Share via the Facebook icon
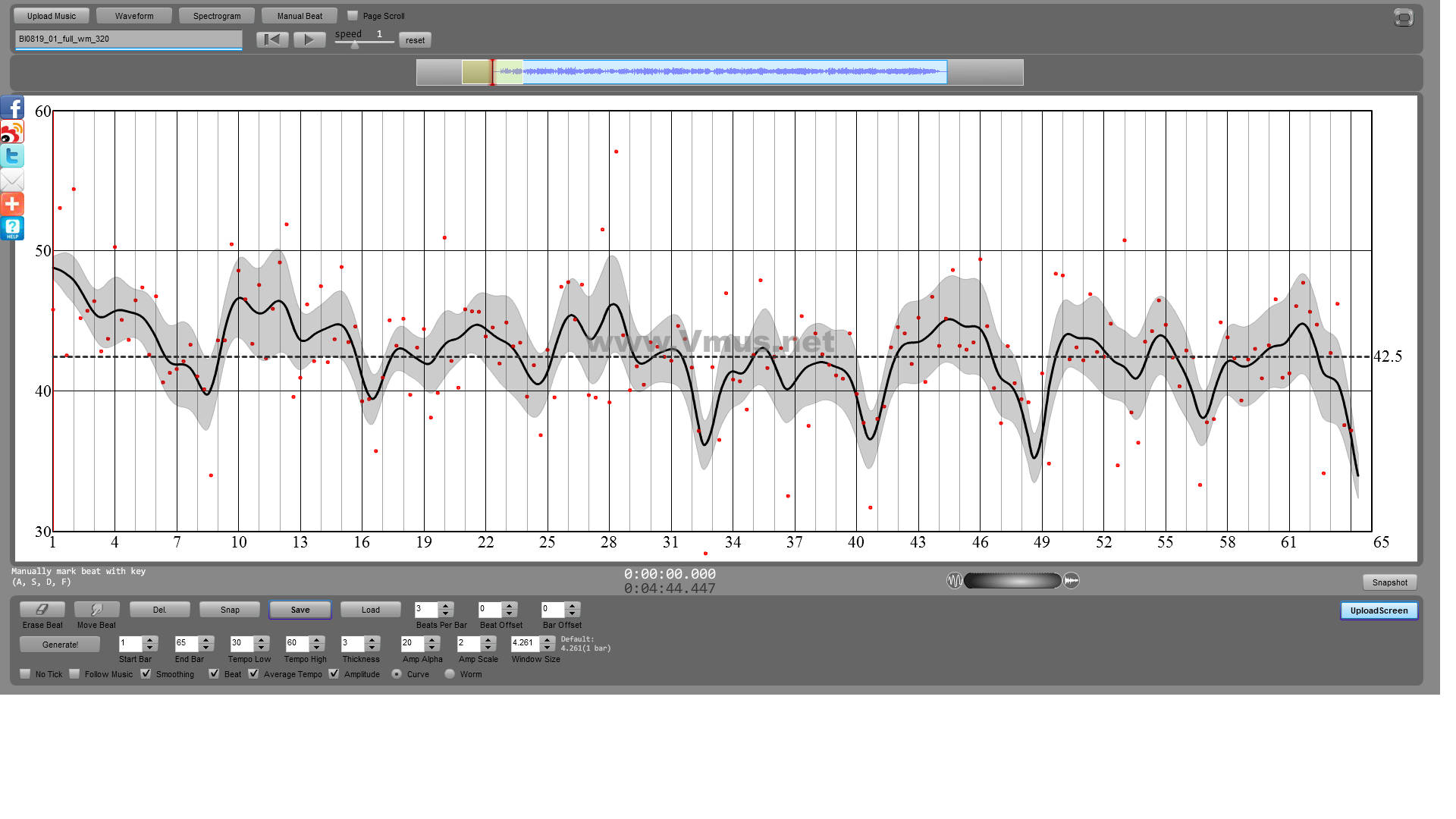The height and width of the screenshot is (819, 1456). click(12, 107)
